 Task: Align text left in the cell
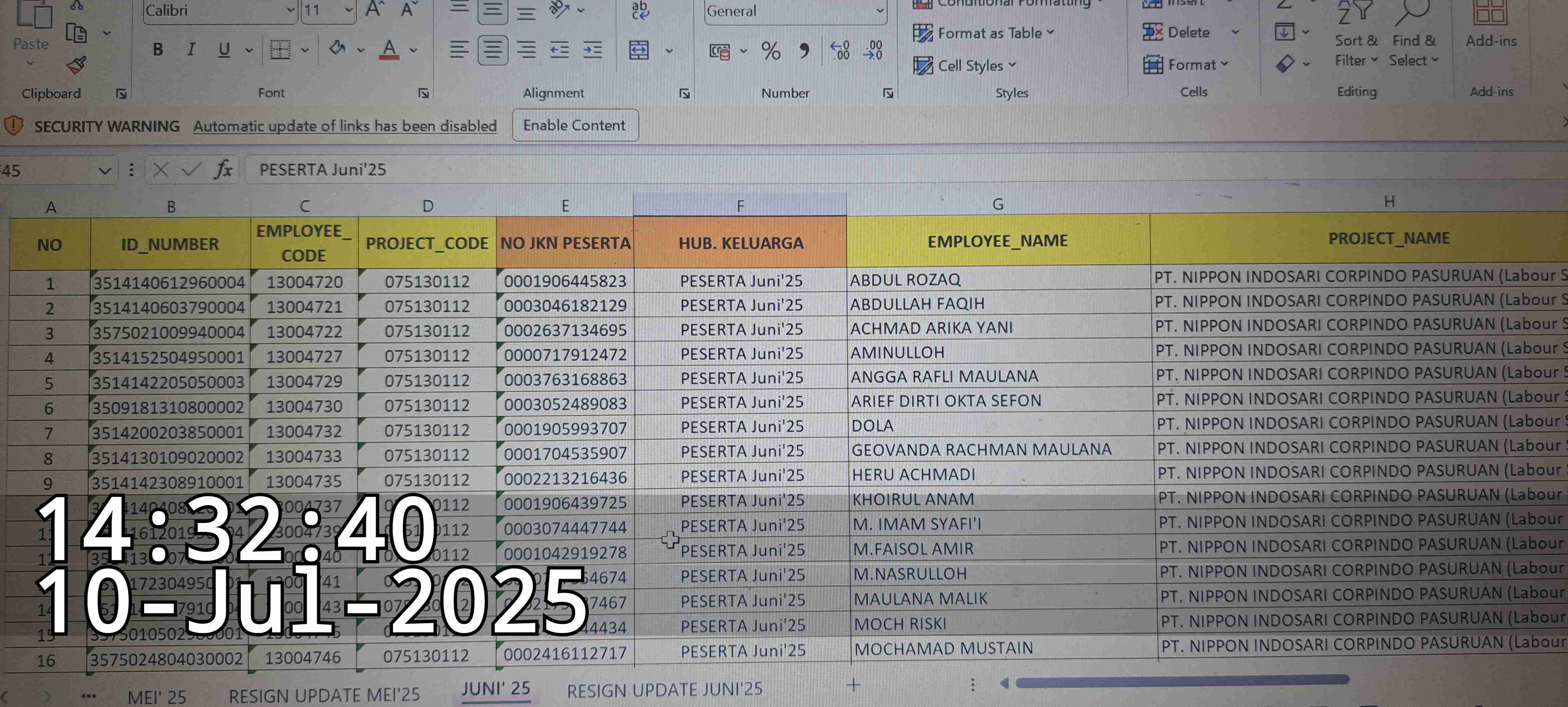point(459,50)
